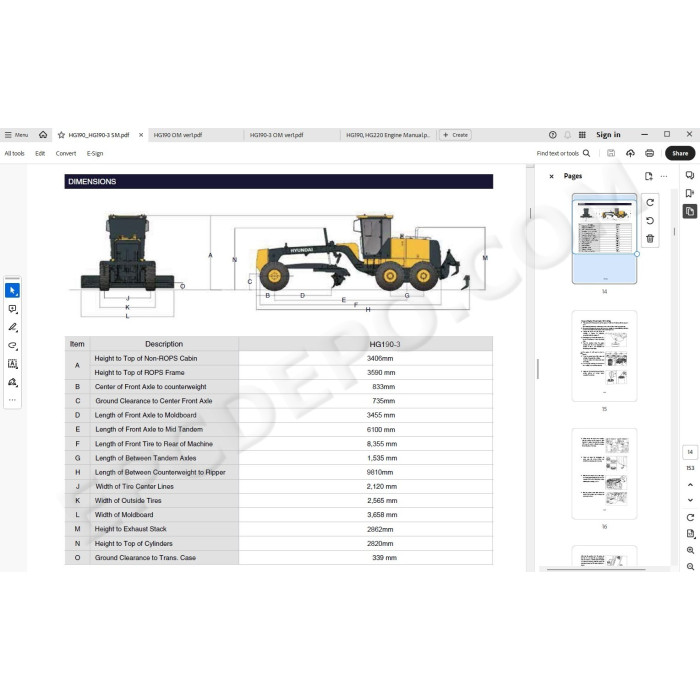Click the rotate view icon in right rail
Screen dimensions: 700x700
point(690,517)
